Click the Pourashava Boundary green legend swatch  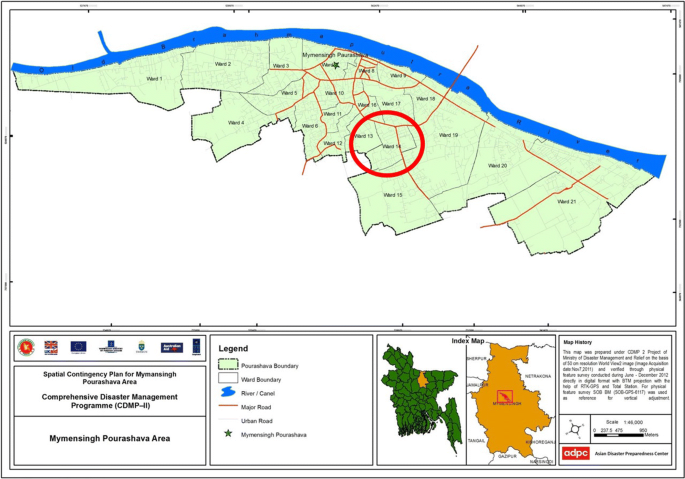point(229,366)
